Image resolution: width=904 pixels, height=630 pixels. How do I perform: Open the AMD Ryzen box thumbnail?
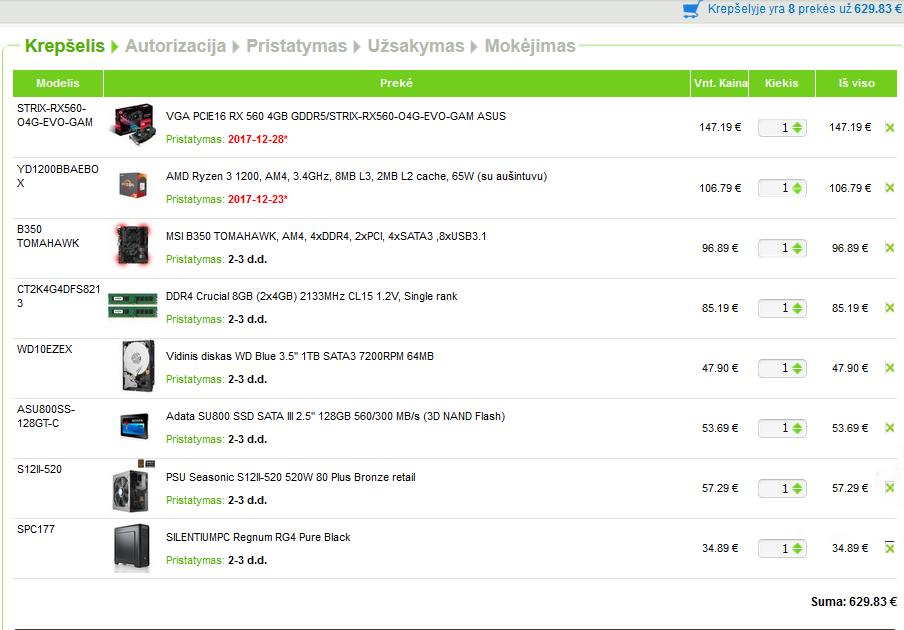(x=133, y=186)
